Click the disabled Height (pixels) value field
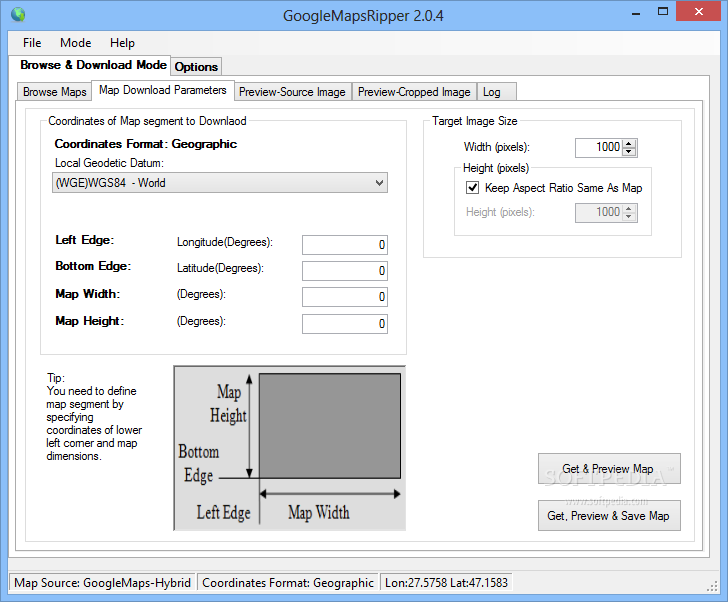Screen dimensions: 728x602 coord(599,213)
